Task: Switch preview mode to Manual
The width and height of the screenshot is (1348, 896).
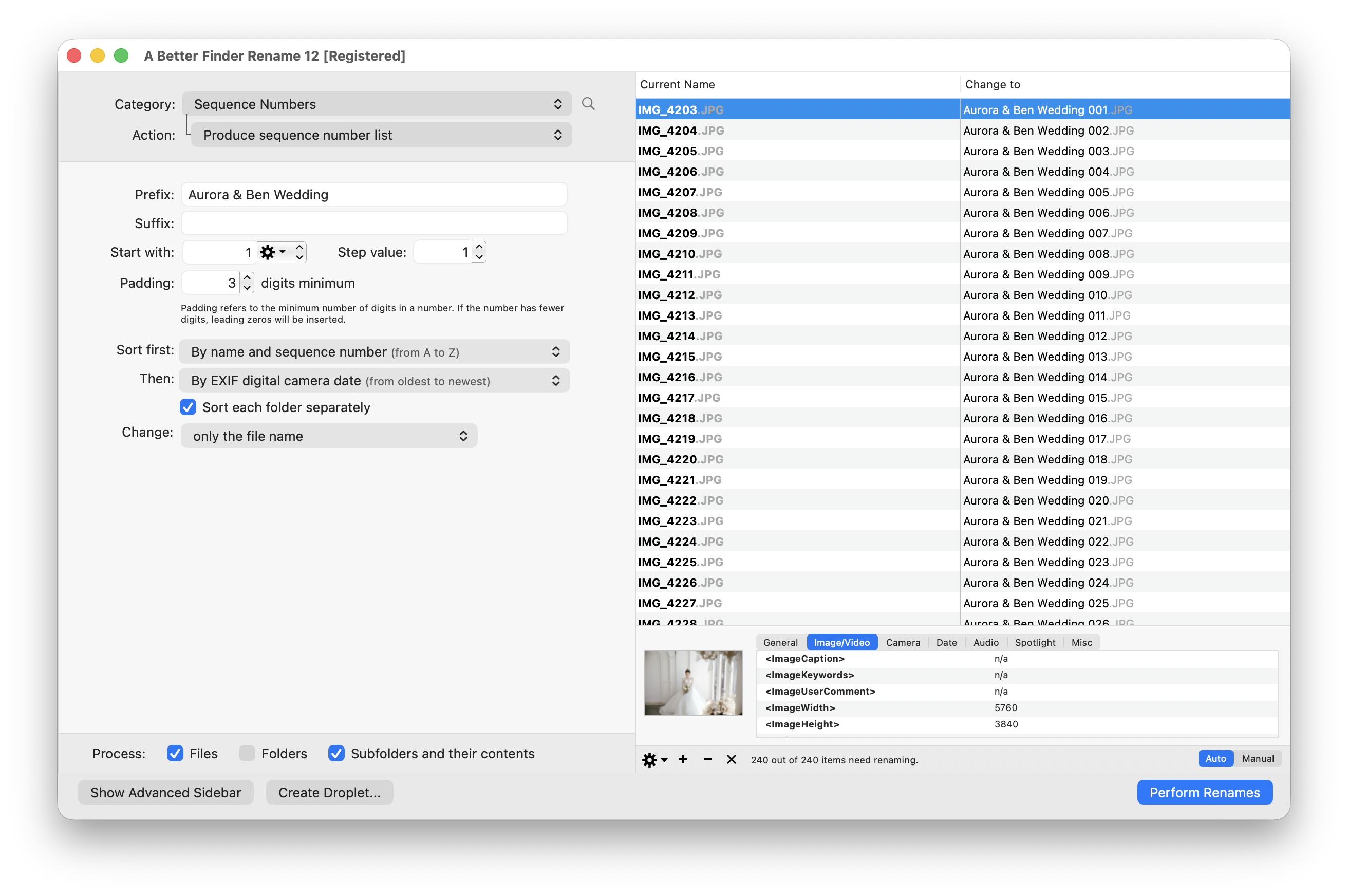Action: 1258,758
